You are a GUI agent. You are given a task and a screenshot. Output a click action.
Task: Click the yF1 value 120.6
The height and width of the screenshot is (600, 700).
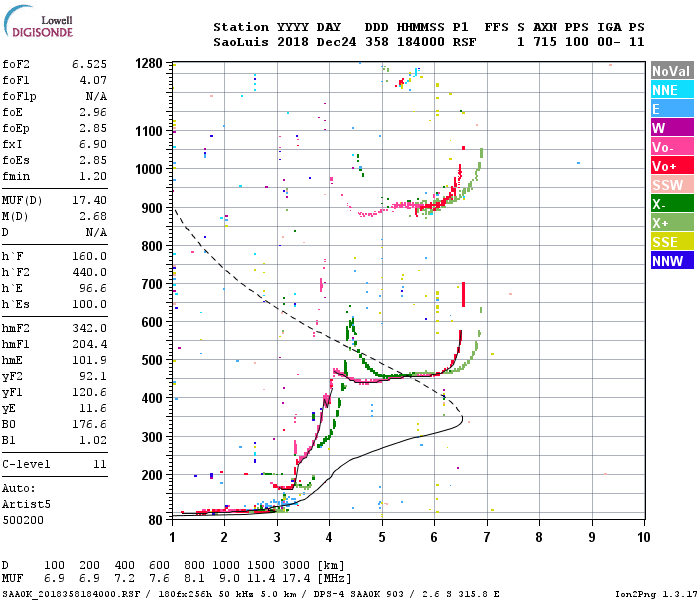click(x=89, y=392)
